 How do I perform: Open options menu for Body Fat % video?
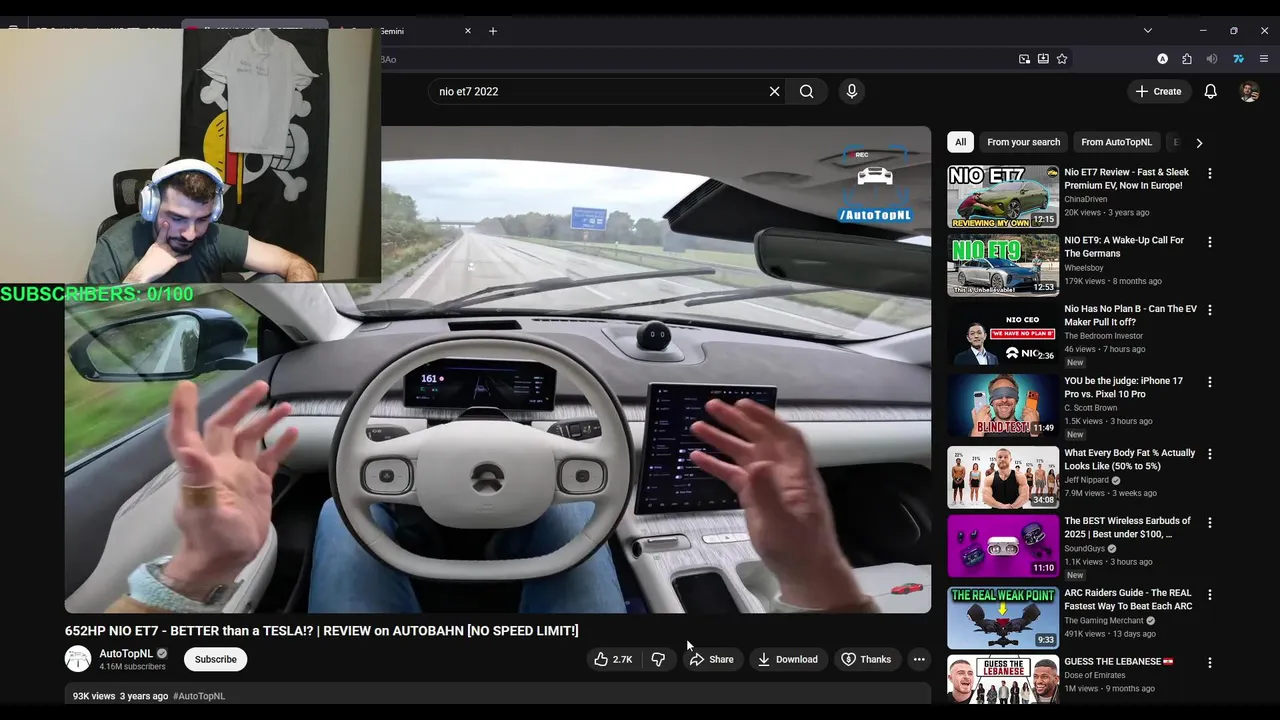pyautogui.click(x=1210, y=454)
